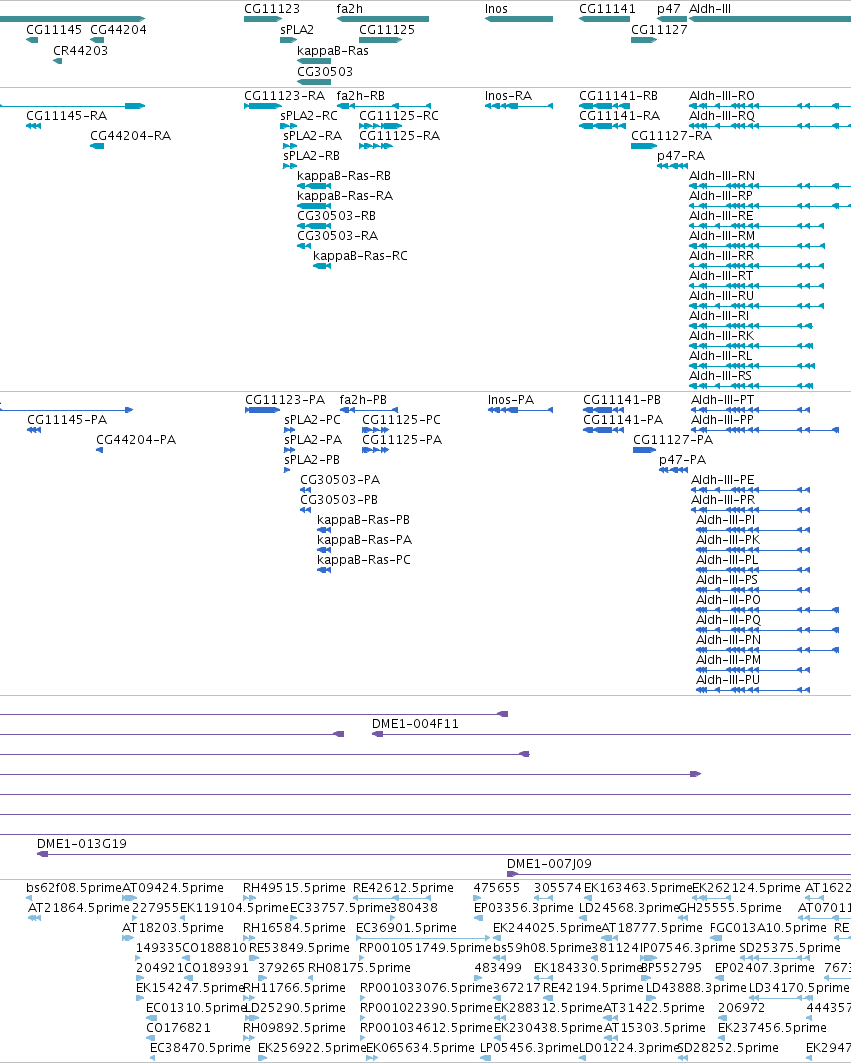This screenshot has width=851, height=1063.
Task: Click transcript CG11145-RA
Action: 66,116
